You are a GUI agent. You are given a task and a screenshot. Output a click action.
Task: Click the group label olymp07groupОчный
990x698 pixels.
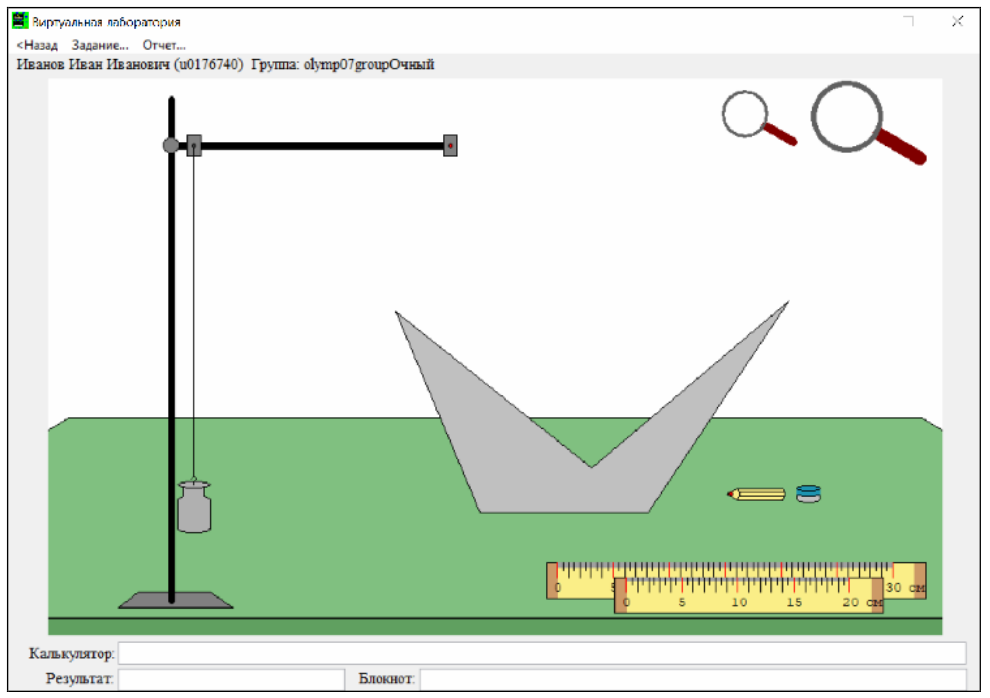(369, 64)
